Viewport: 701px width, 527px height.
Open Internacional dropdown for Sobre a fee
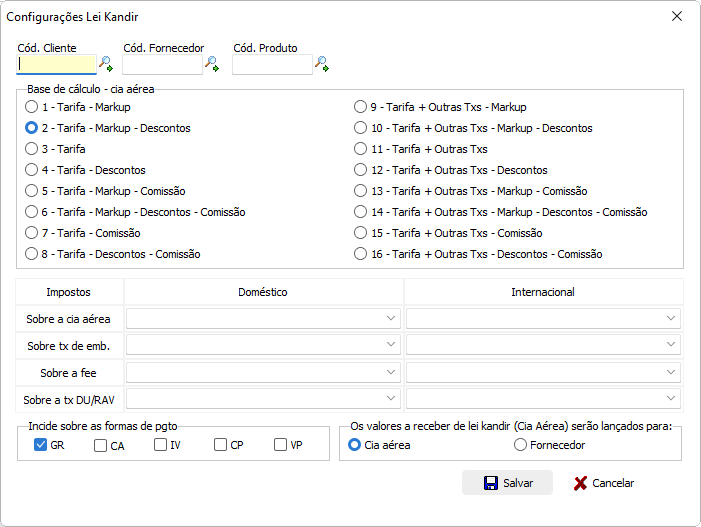click(543, 372)
